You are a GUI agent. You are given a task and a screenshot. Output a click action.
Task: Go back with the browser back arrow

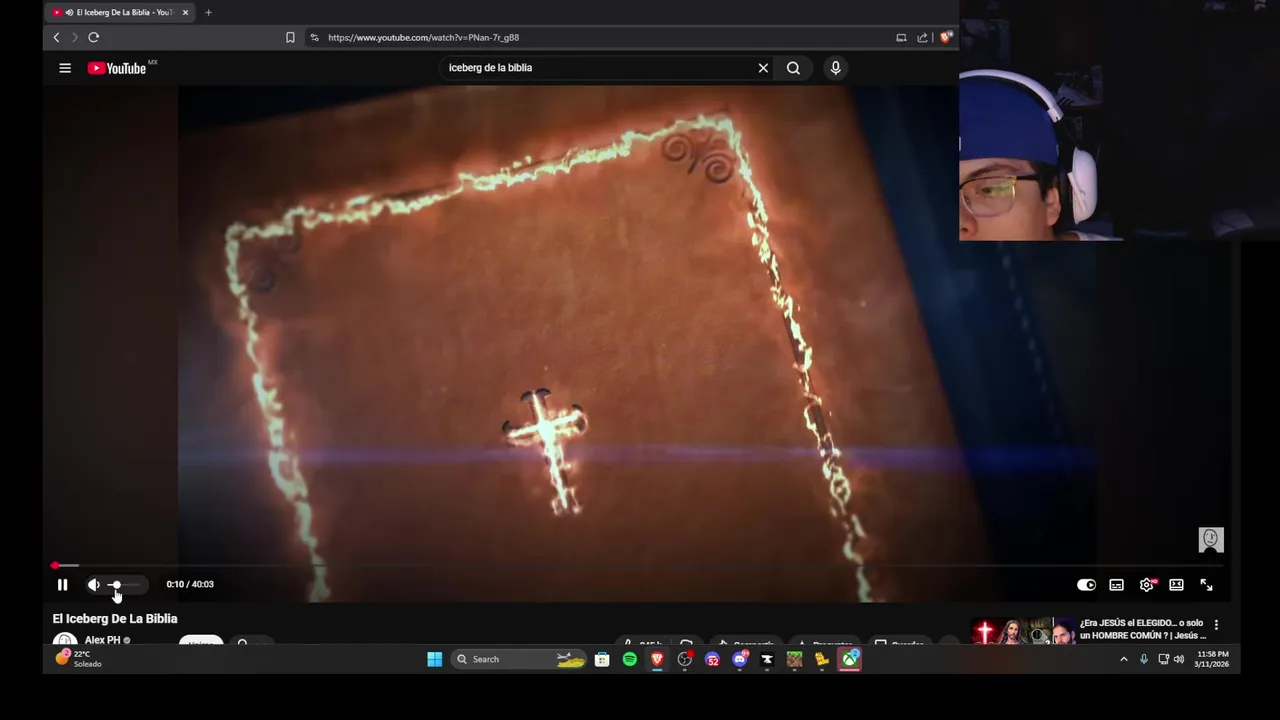pos(56,37)
